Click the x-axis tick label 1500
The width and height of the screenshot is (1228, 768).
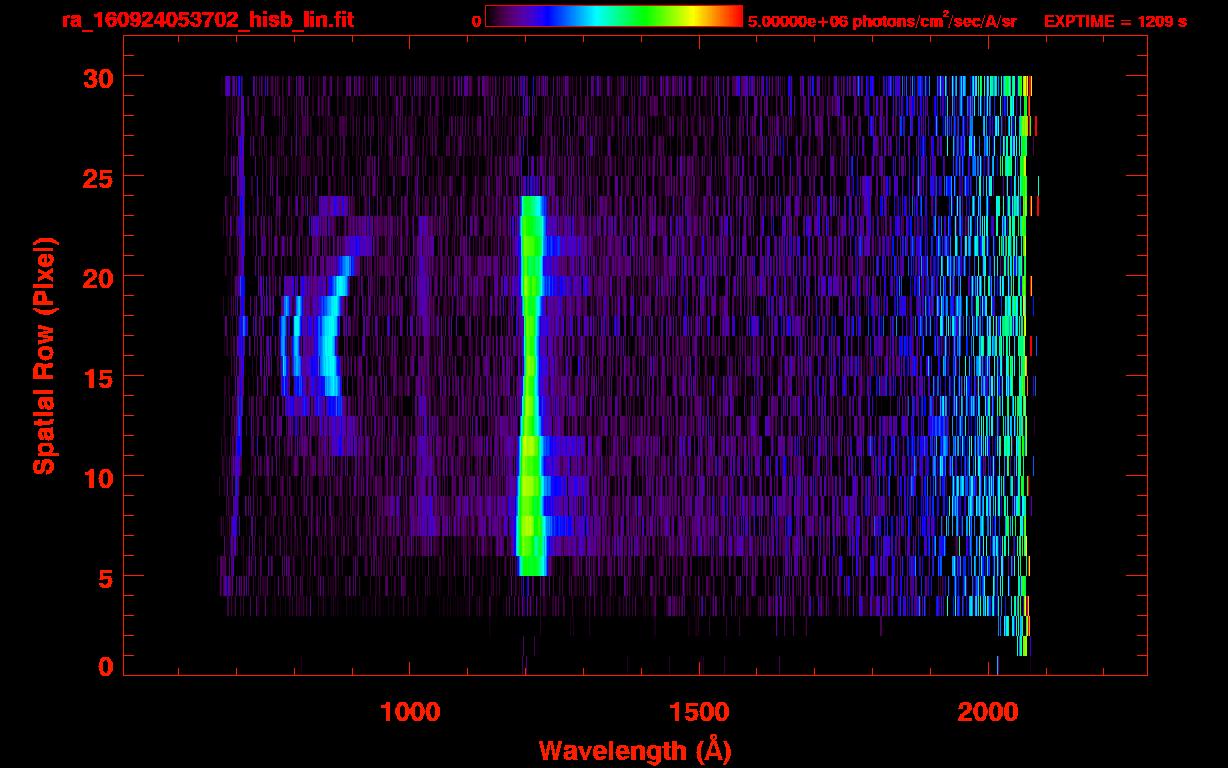tap(699, 711)
